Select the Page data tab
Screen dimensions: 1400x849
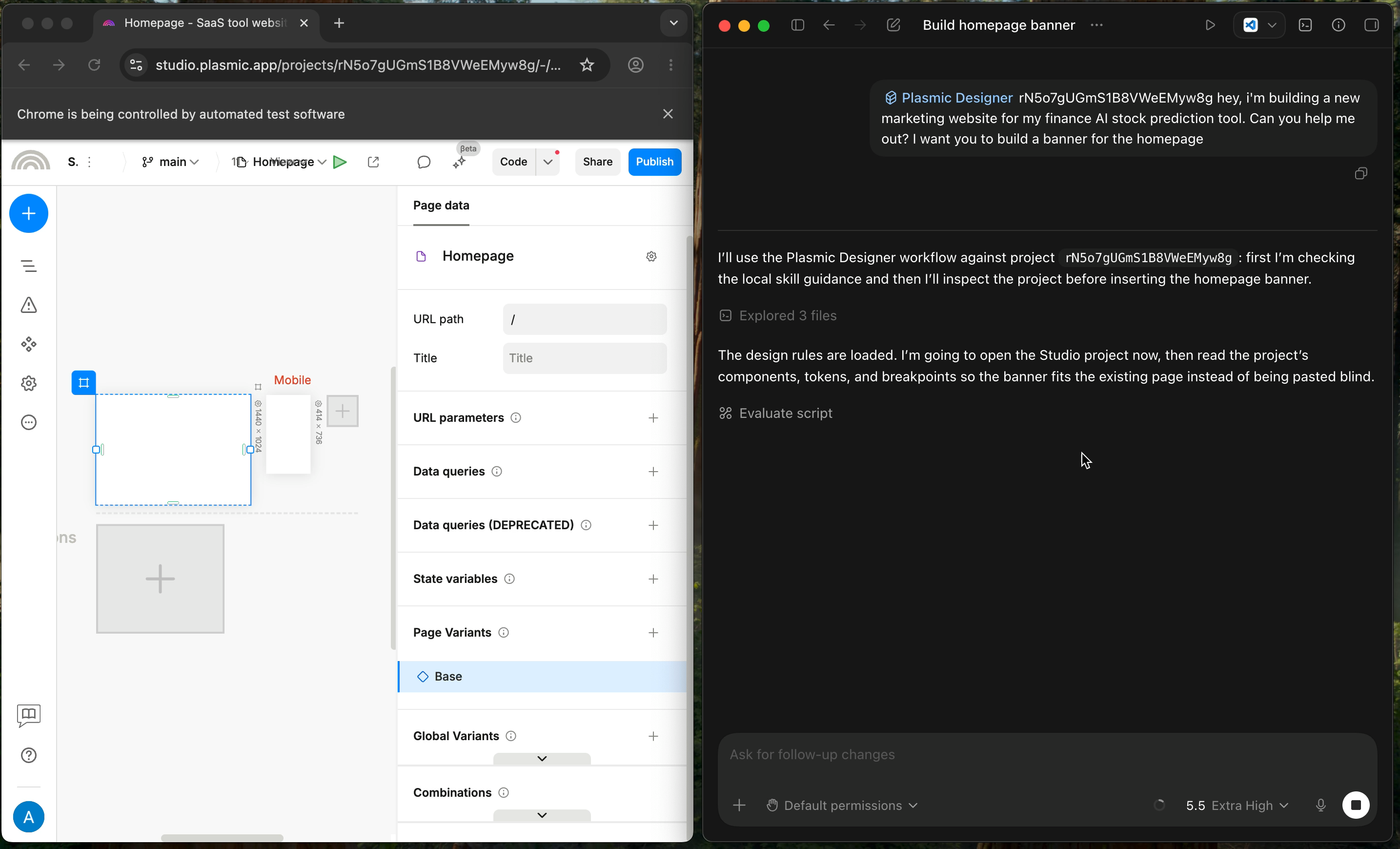[x=441, y=205]
